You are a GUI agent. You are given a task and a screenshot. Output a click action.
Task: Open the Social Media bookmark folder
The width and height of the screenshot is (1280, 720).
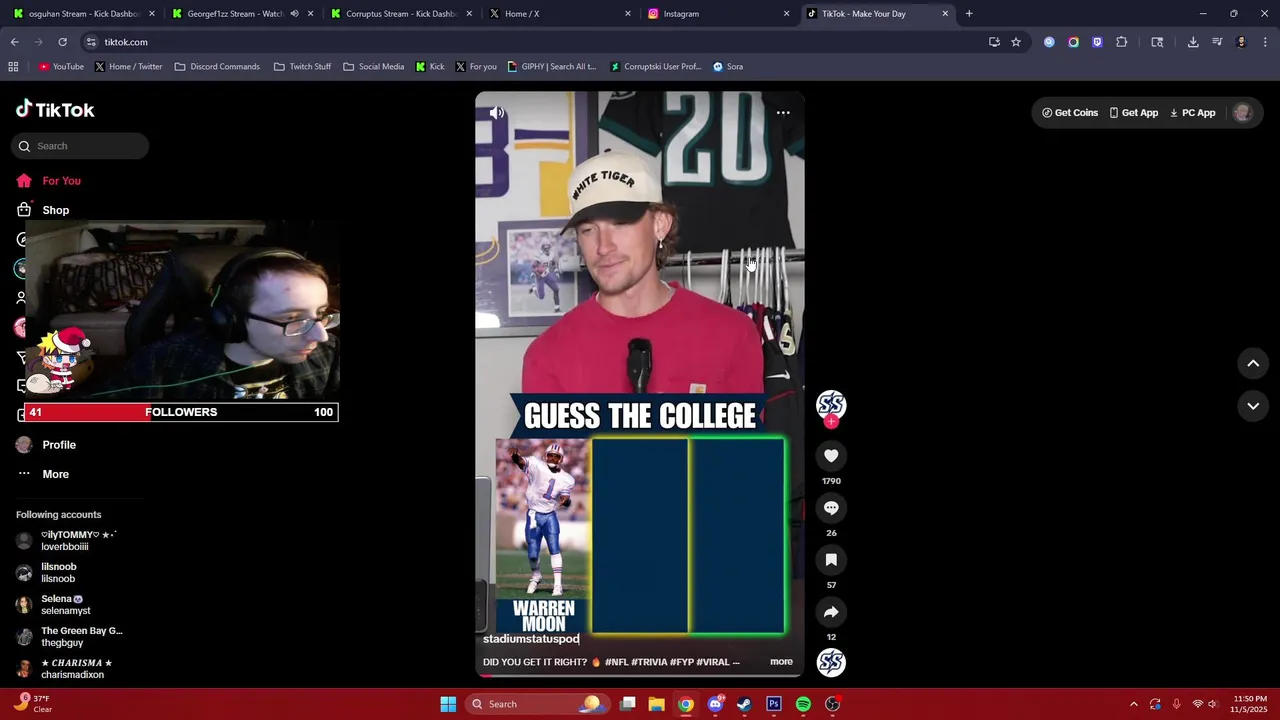tap(373, 67)
